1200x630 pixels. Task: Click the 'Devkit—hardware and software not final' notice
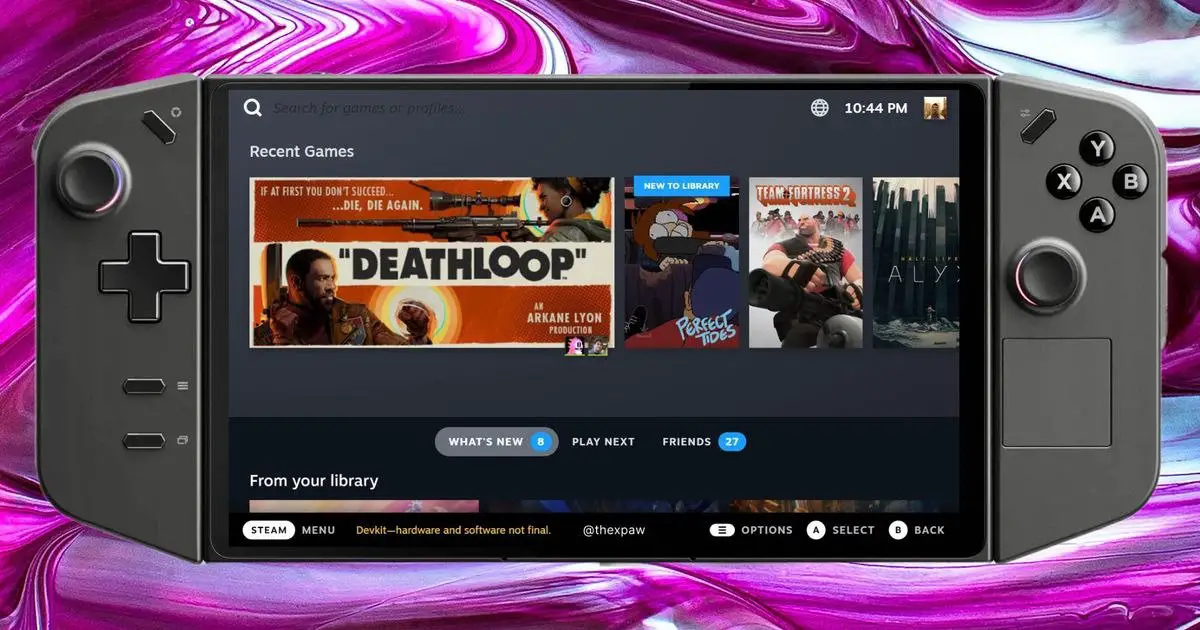pos(454,530)
